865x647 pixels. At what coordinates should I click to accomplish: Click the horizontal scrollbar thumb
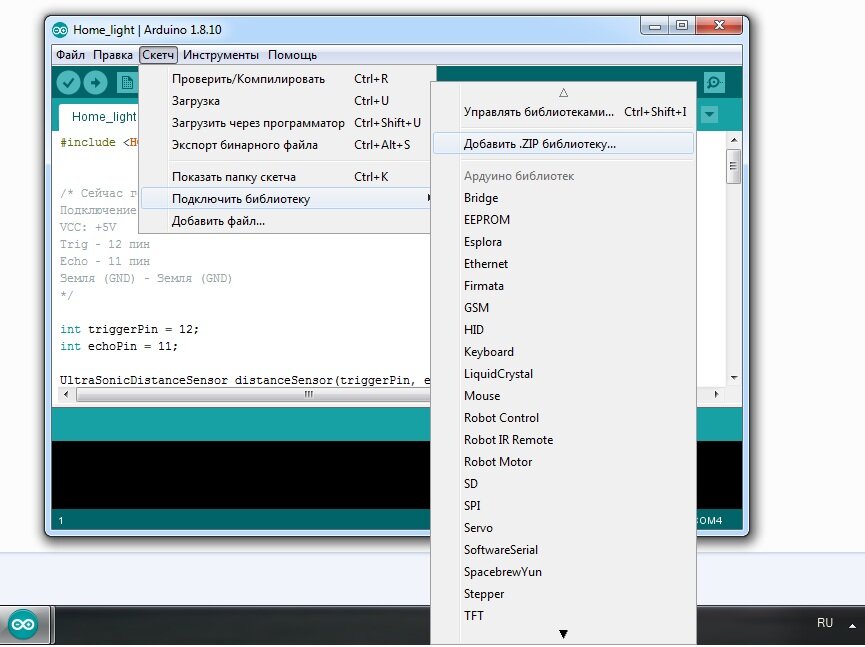click(253, 394)
